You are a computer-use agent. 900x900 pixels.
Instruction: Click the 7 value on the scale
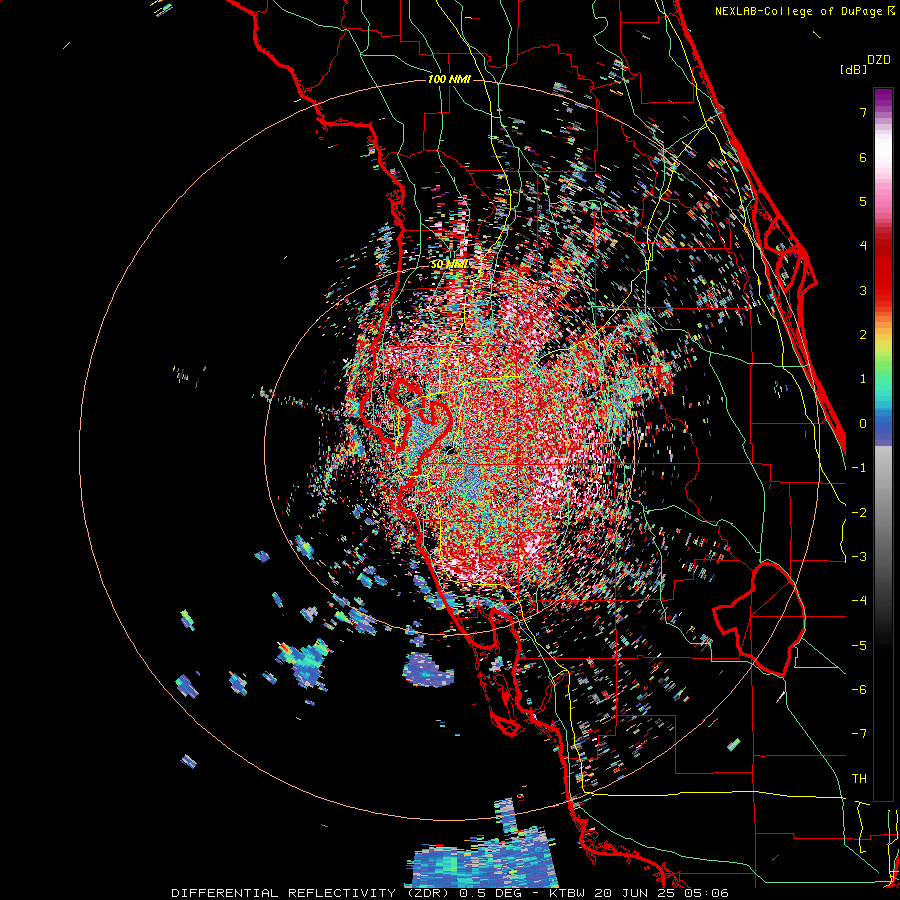click(863, 112)
